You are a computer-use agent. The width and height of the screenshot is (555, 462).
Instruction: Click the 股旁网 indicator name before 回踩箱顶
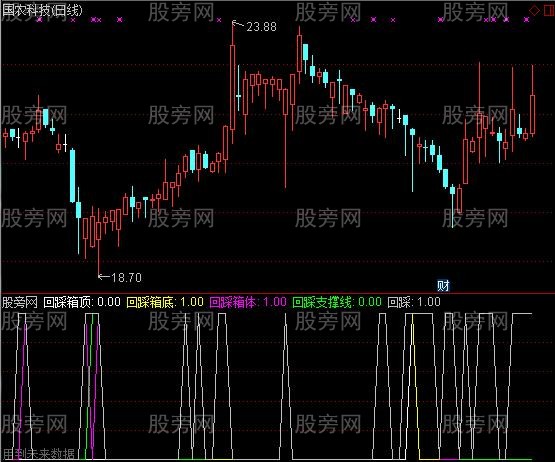coord(19,302)
